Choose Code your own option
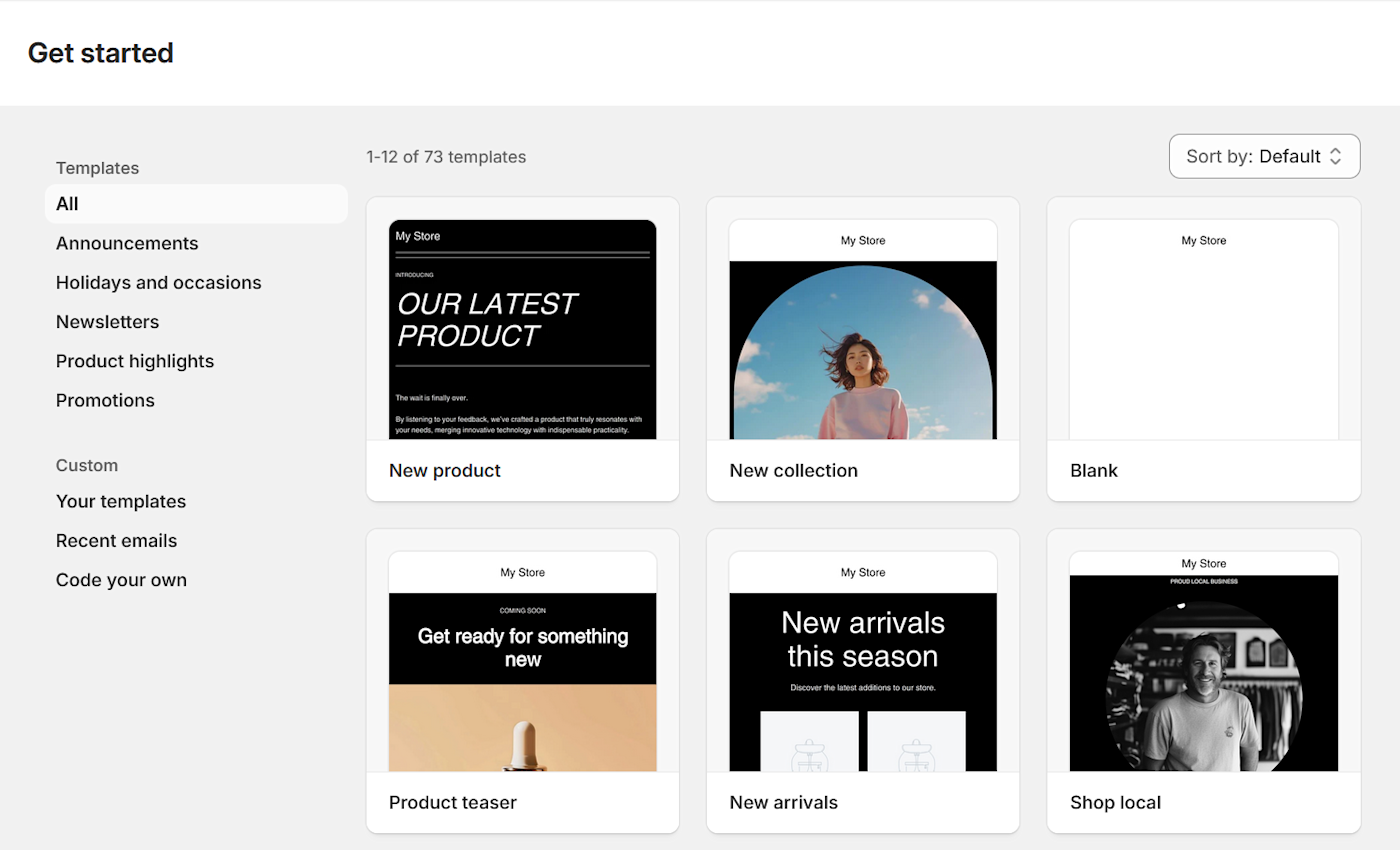 [121, 580]
